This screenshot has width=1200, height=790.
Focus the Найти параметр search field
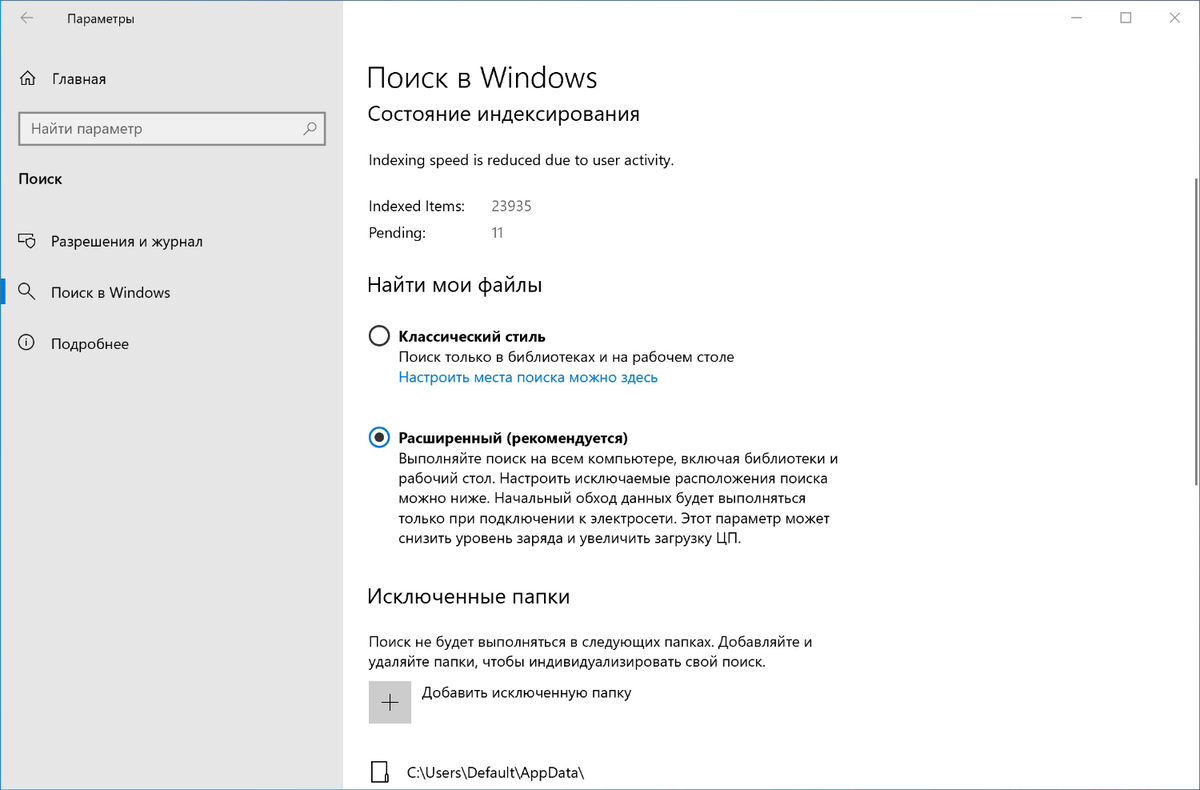pyautogui.click(x=172, y=129)
